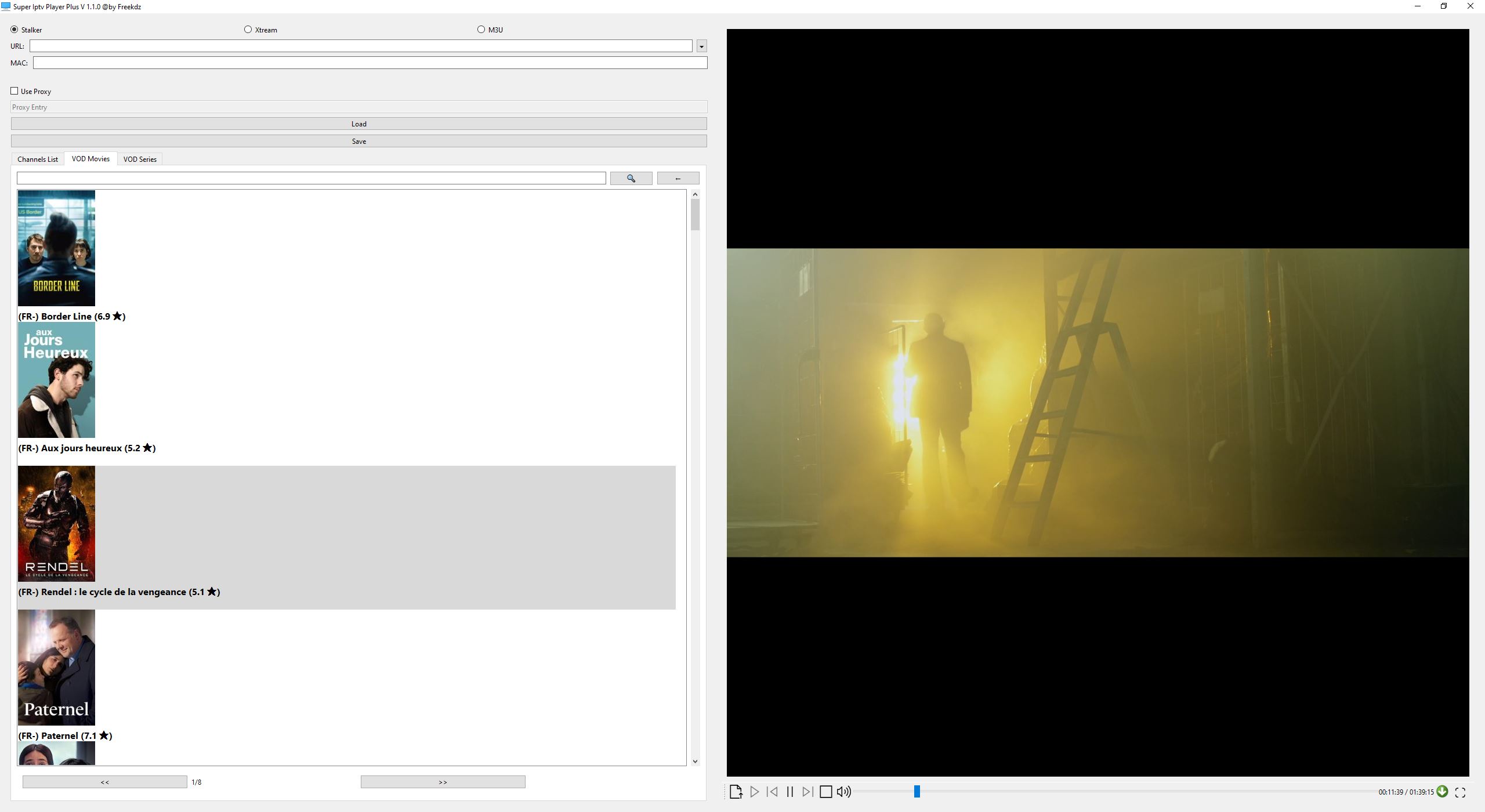Screen dimensions: 1485x812
Task: Switch to the VOD Series tab
Action: pos(140,159)
